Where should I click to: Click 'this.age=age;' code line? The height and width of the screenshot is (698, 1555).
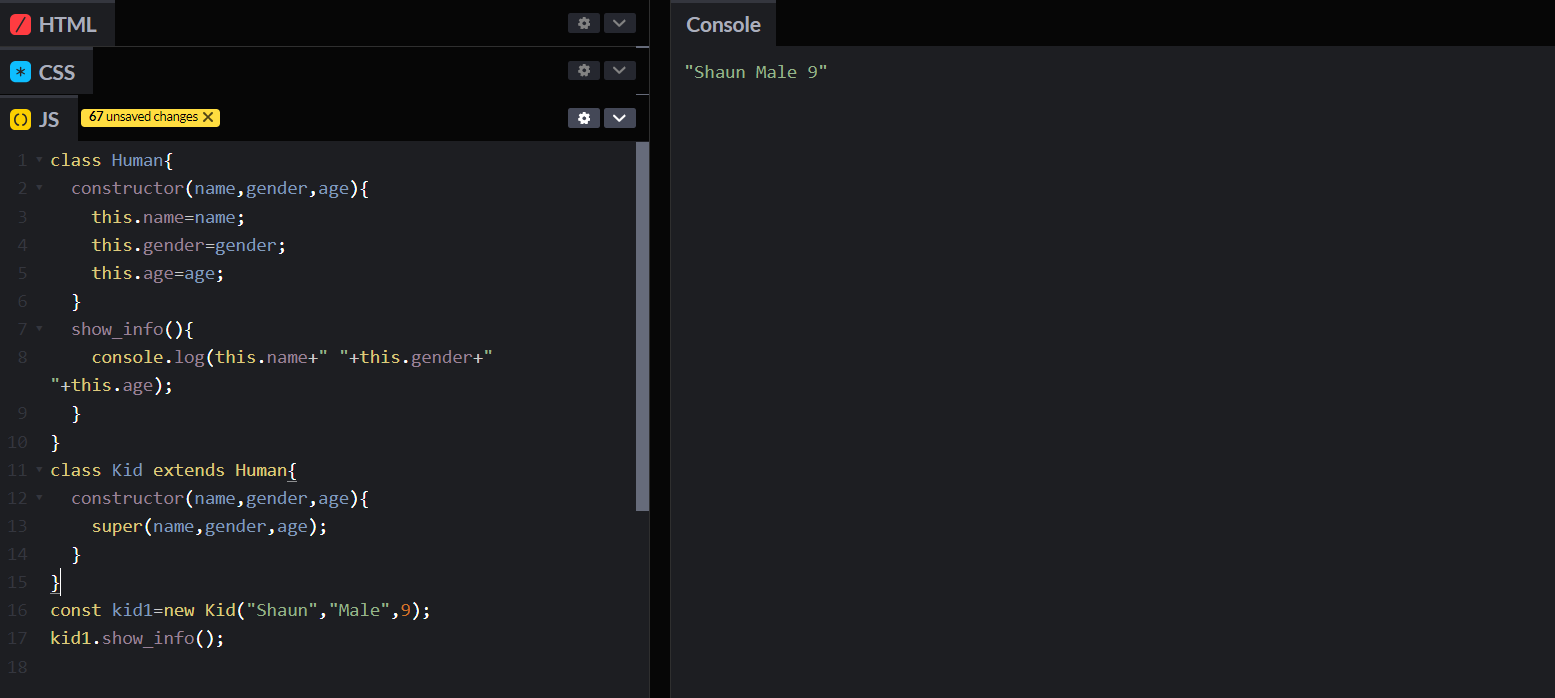pyautogui.click(x=158, y=273)
